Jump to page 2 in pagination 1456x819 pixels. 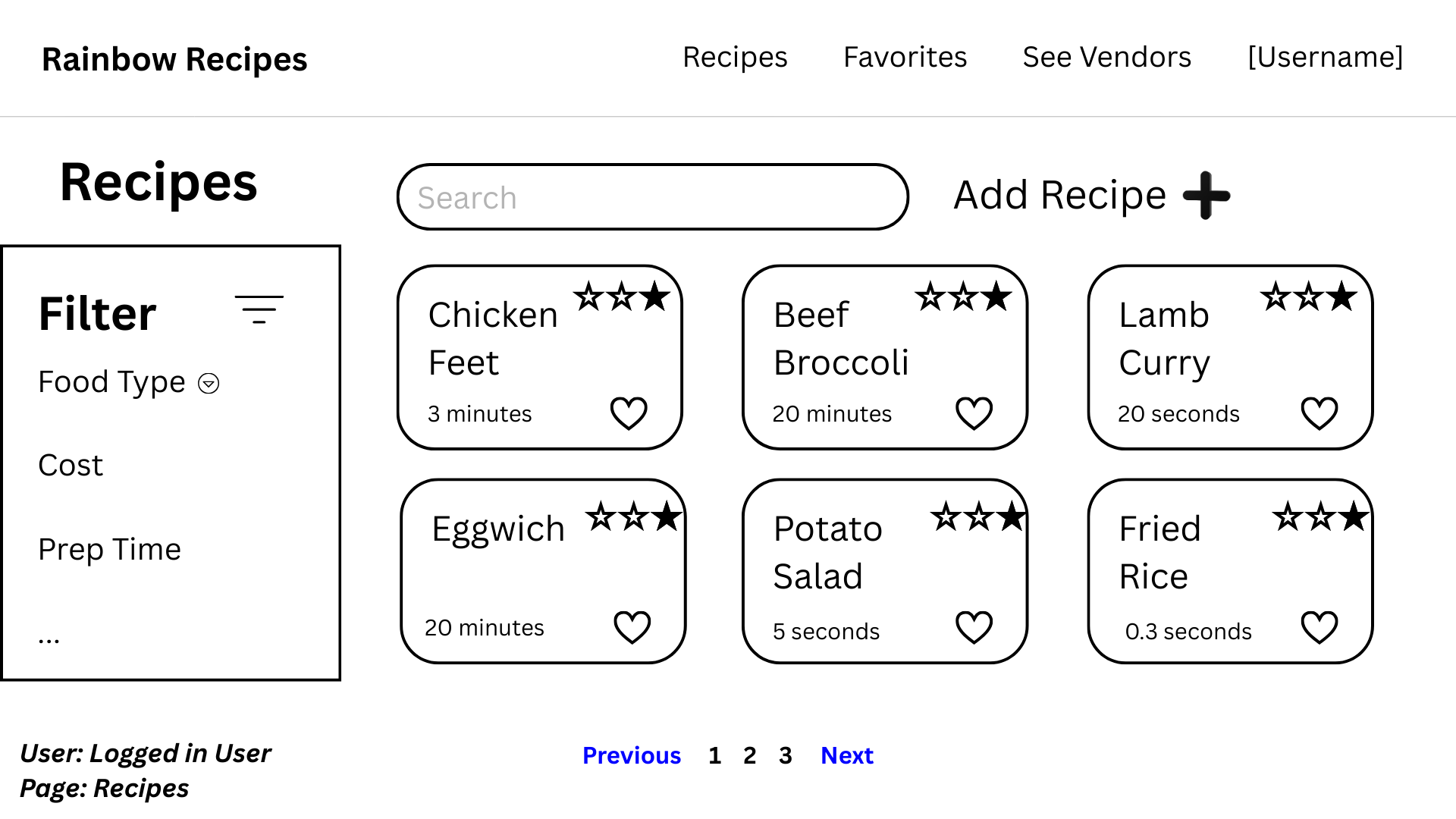pos(749,755)
